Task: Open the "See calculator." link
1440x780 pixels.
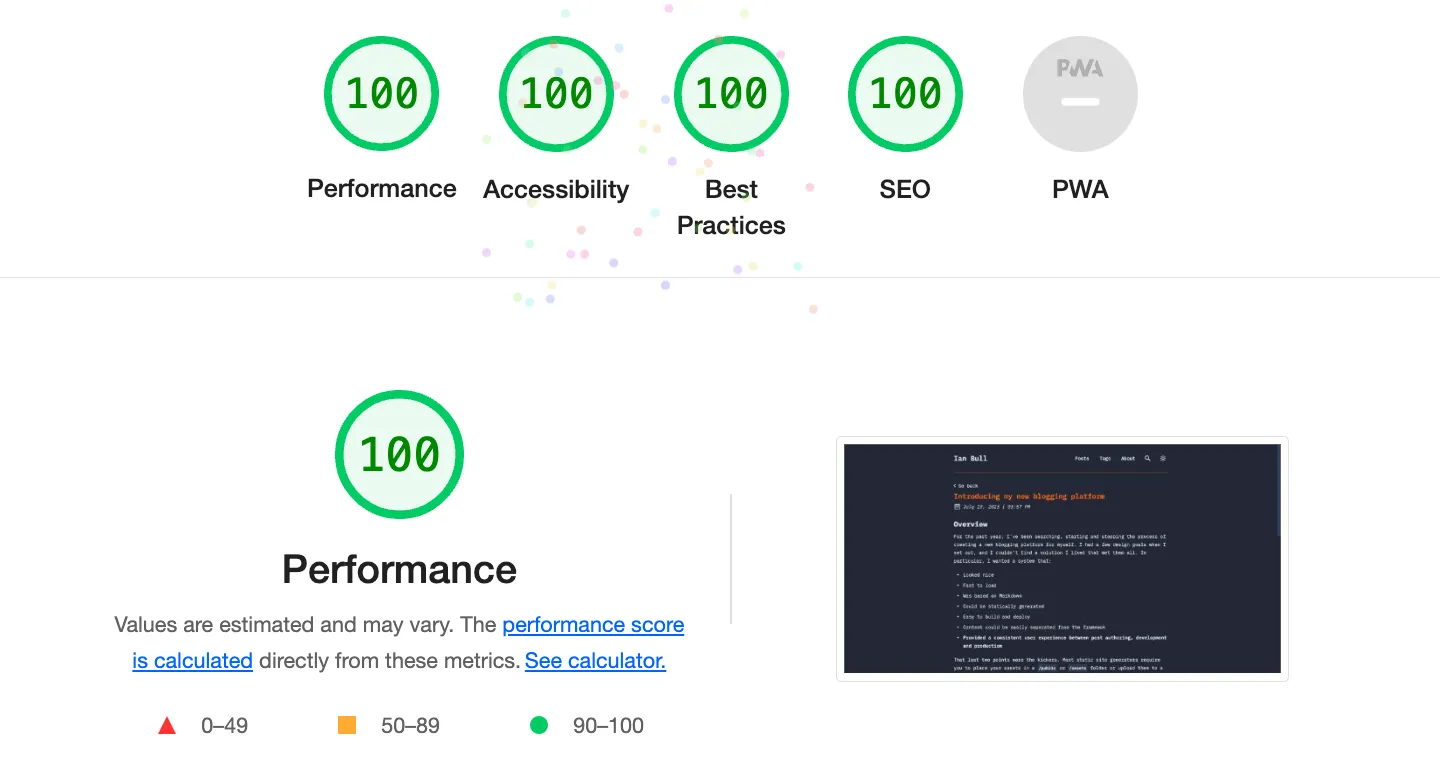Action: tap(595, 661)
